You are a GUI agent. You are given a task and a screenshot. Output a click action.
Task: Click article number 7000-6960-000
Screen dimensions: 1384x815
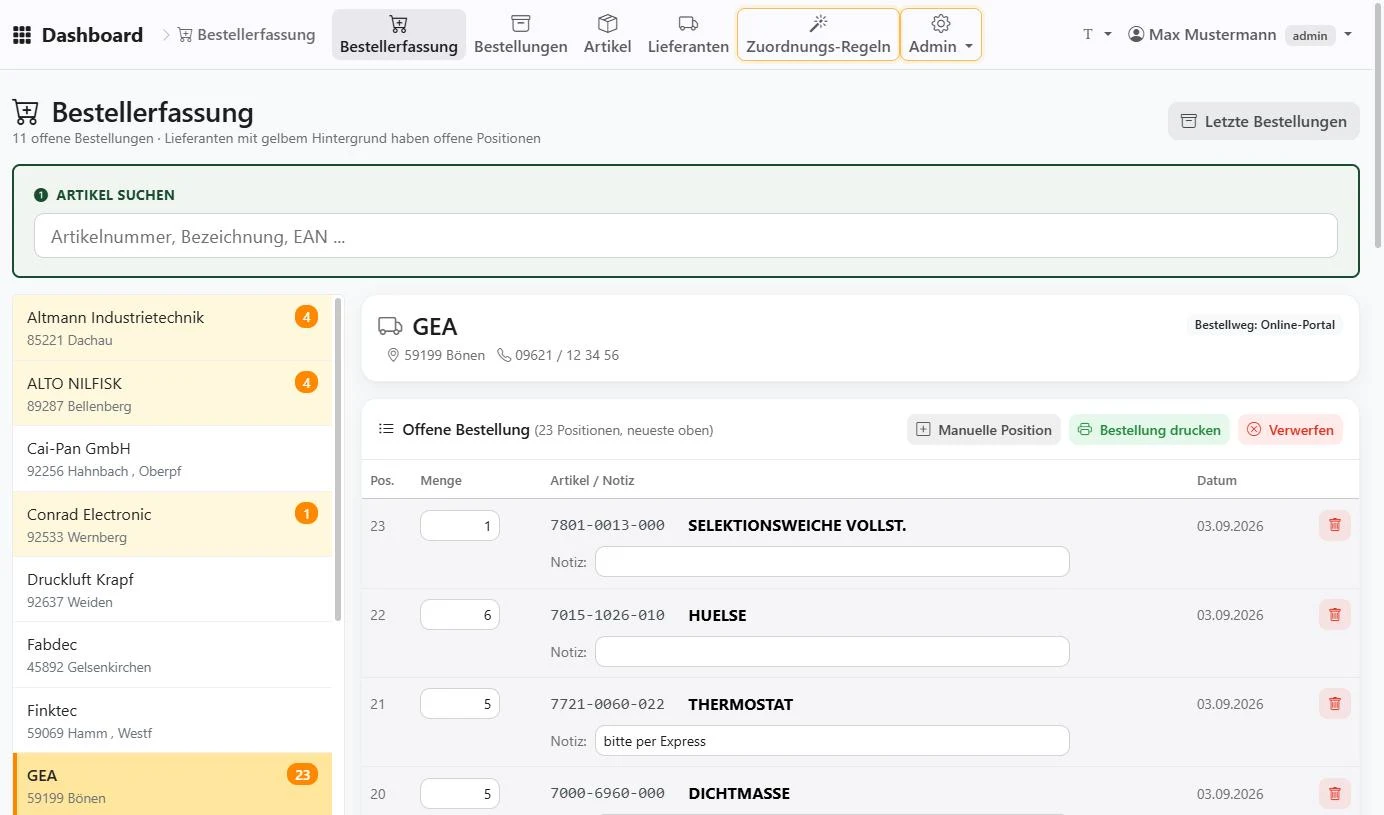tap(607, 793)
